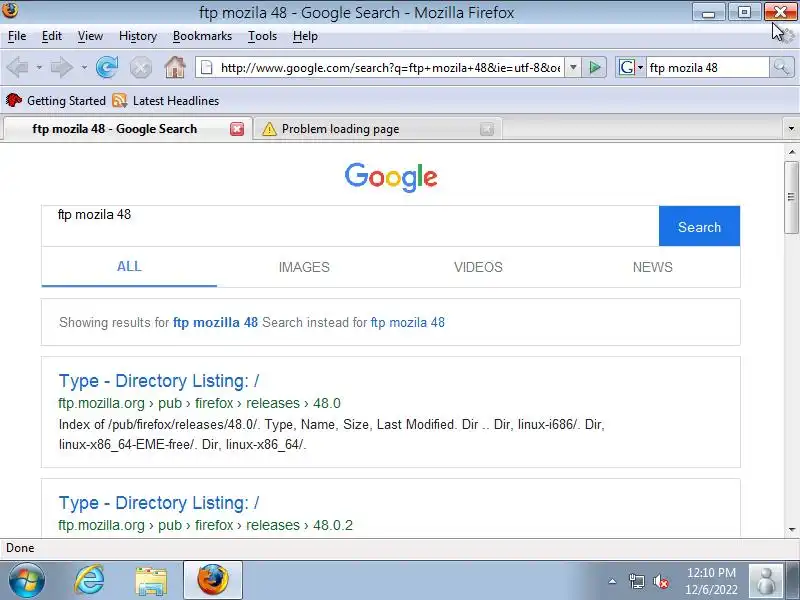The image size is (800, 600).
Task: Open the 48.0 Directory Listing result
Action: (x=159, y=381)
